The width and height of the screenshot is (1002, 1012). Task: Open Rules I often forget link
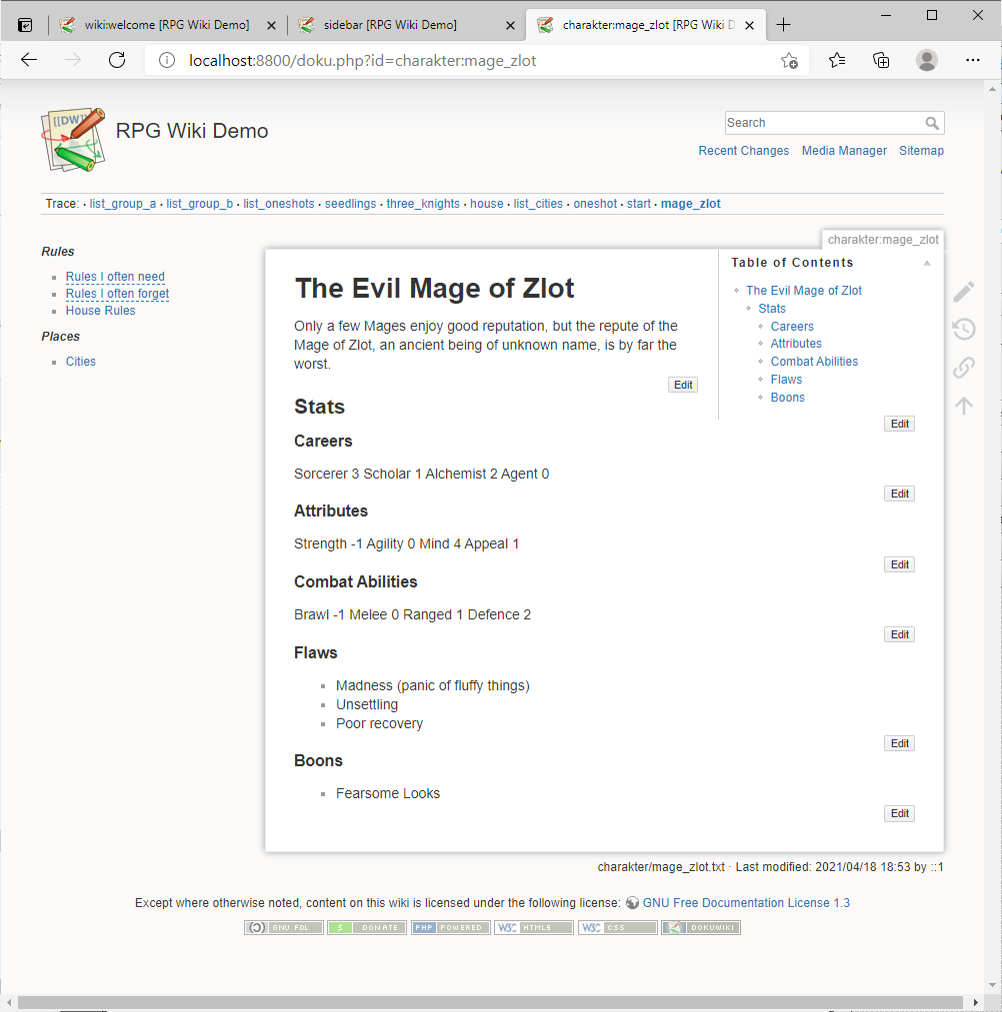117,294
